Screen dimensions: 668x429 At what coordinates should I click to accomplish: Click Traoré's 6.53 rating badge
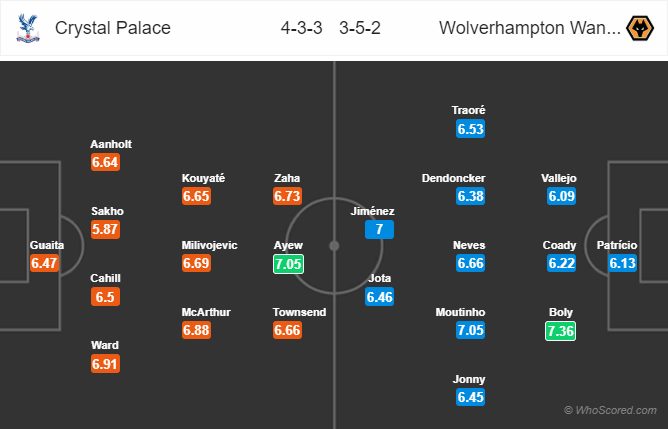pyautogui.click(x=470, y=129)
